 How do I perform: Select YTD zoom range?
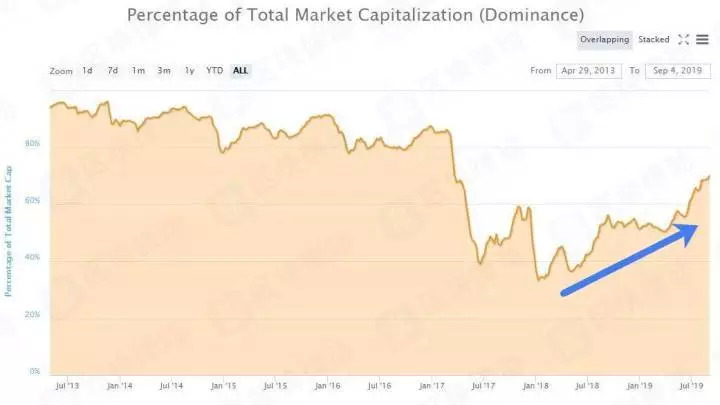pos(214,71)
